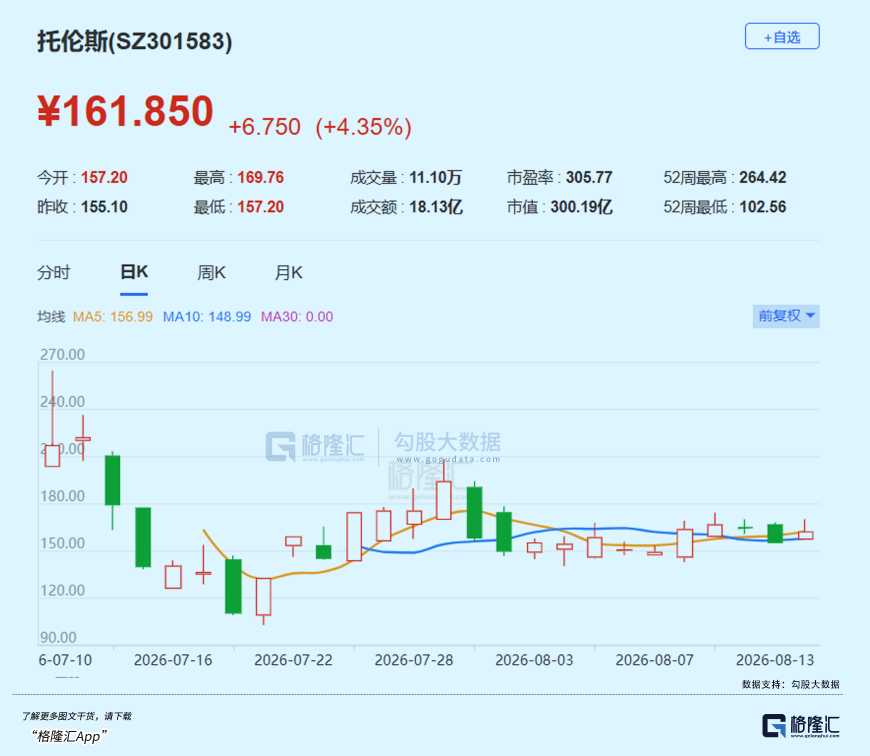Click the last candlestick on the chart

click(805, 532)
